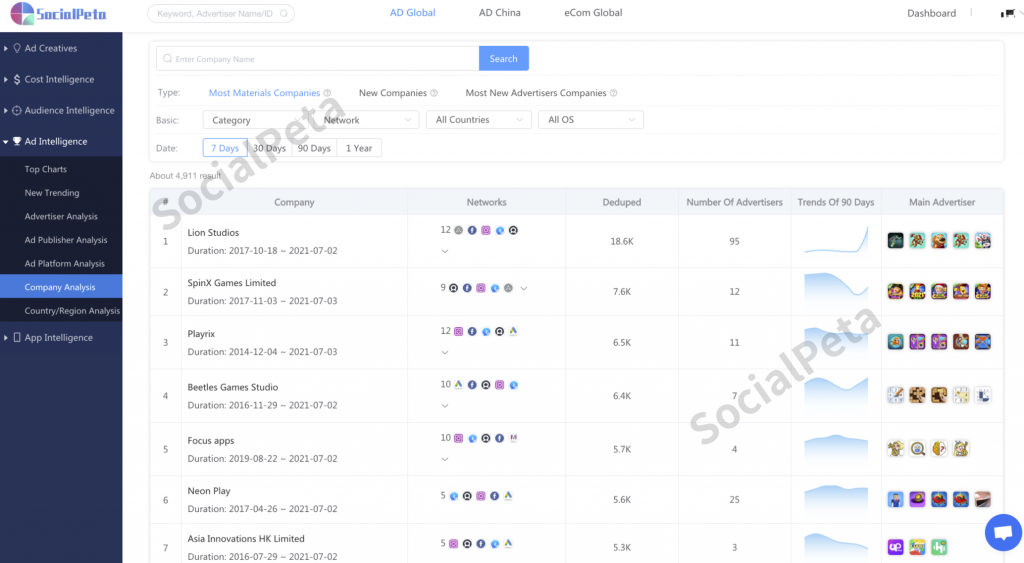Screen dimensions: 1024x563
Task: Click the help icon beside Most Materials Companies
Action: click(x=328, y=93)
